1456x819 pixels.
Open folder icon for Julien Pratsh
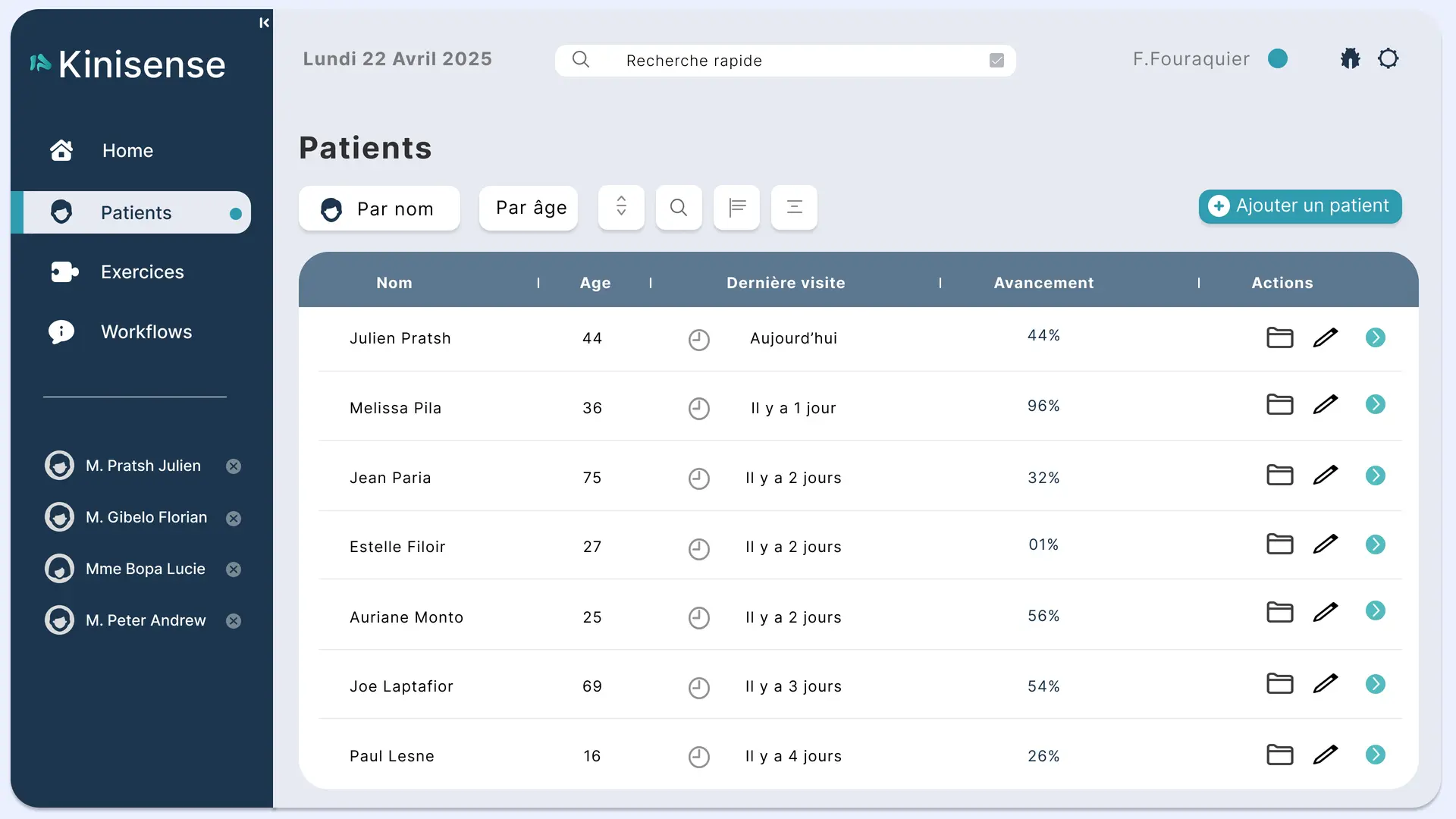click(1279, 337)
